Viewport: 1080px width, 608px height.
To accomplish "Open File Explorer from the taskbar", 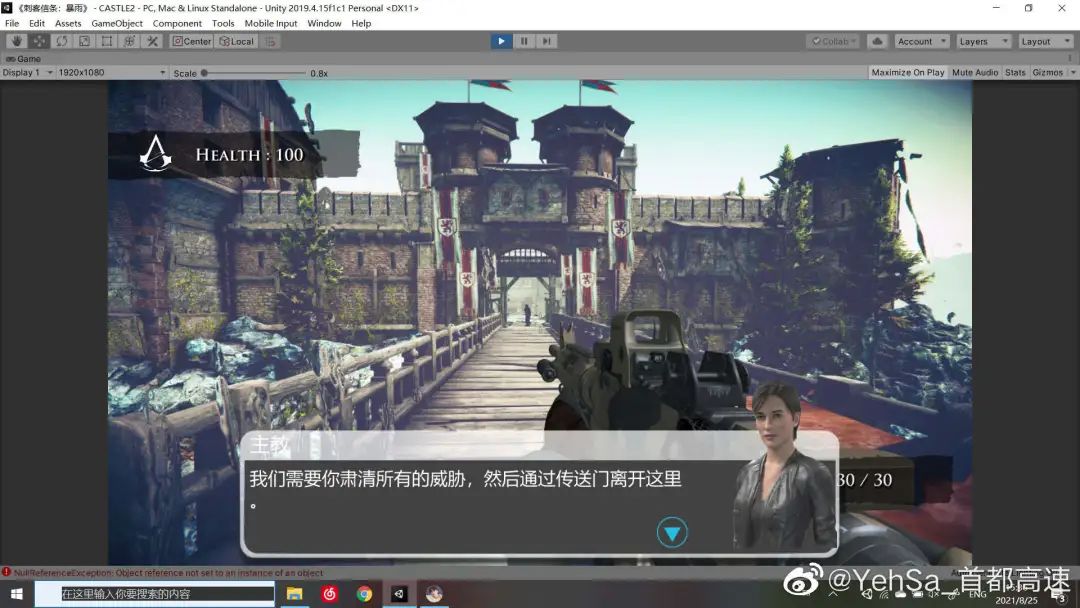I will pos(295,594).
